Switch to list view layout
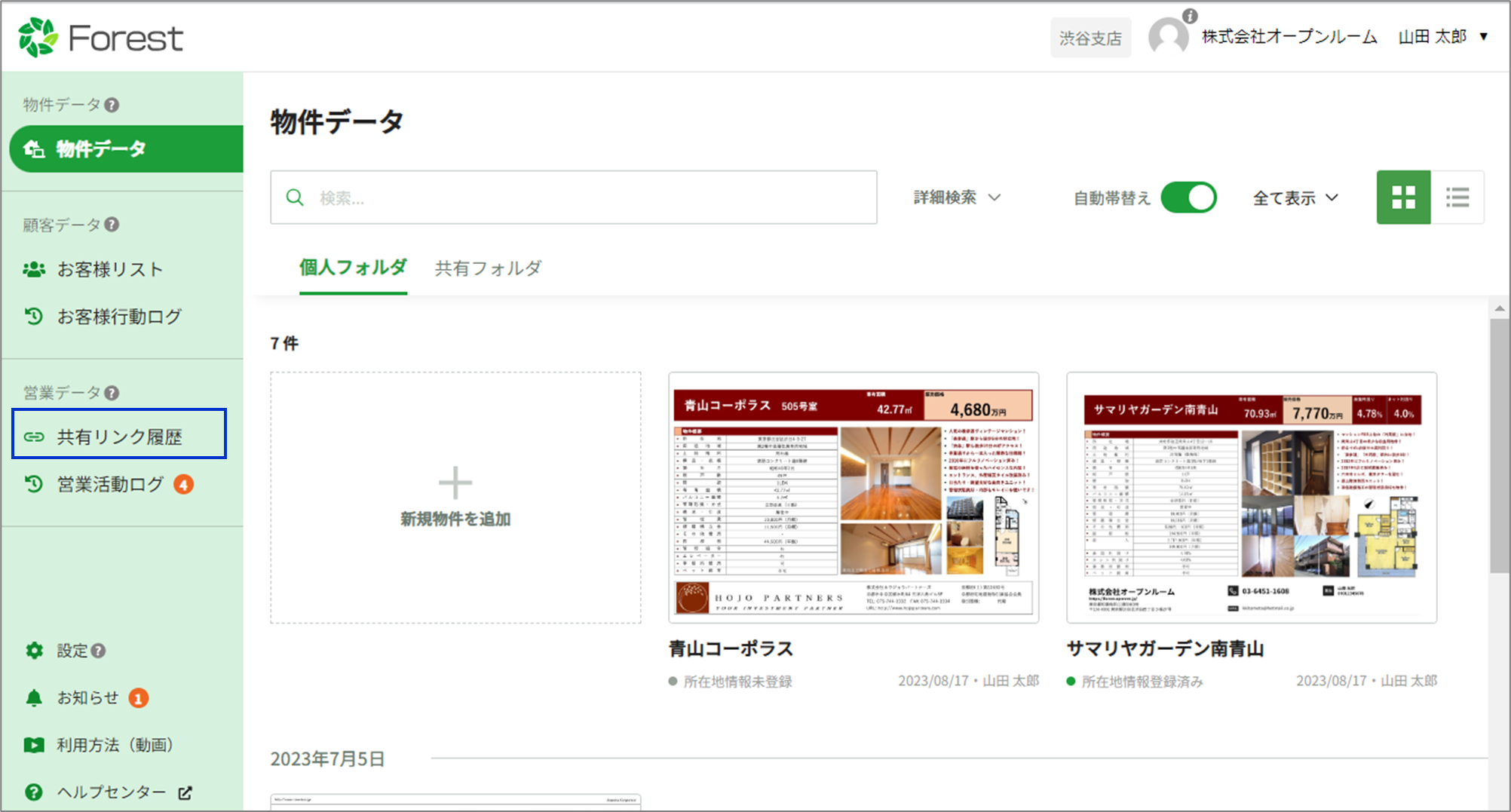This screenshot has height=812, width=1511. click(x=1457, y=198)
